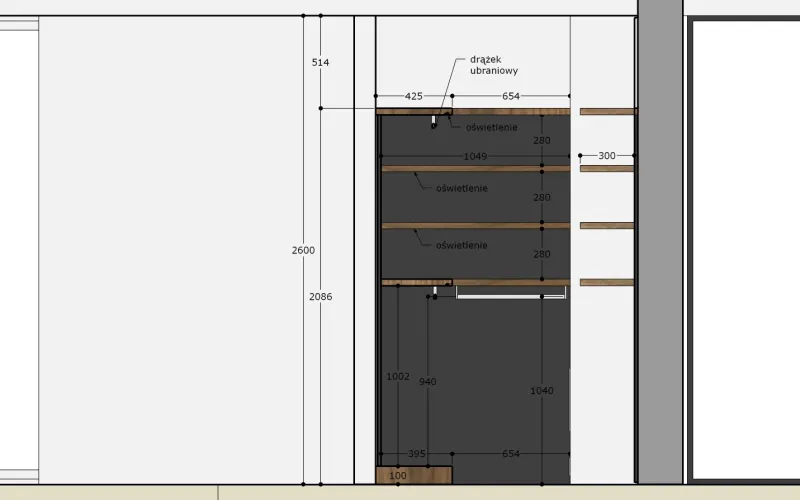Select the 940 height dimension label
800x500 pixels.
tap(428, 382)
